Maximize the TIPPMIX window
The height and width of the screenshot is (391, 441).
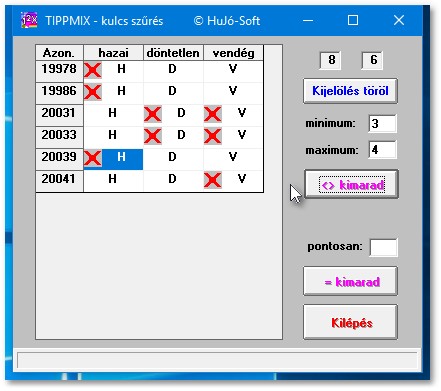tap(353, 20)
